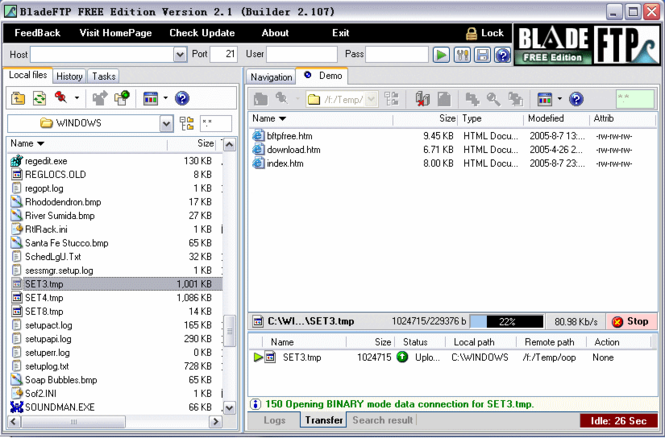Screen dimensions: 665x438
Task: Click the Port input field
Action: (x=224, y=54)
